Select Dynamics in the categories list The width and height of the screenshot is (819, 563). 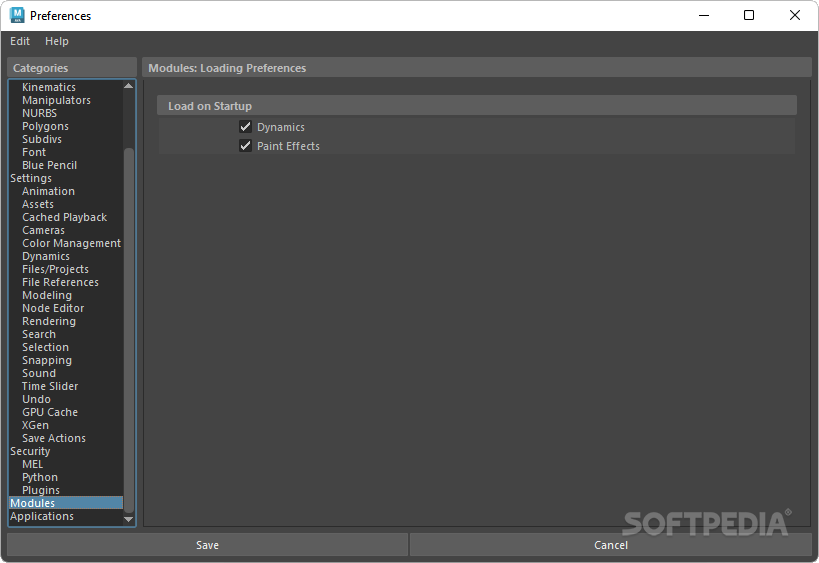click(x=46, y=256)
